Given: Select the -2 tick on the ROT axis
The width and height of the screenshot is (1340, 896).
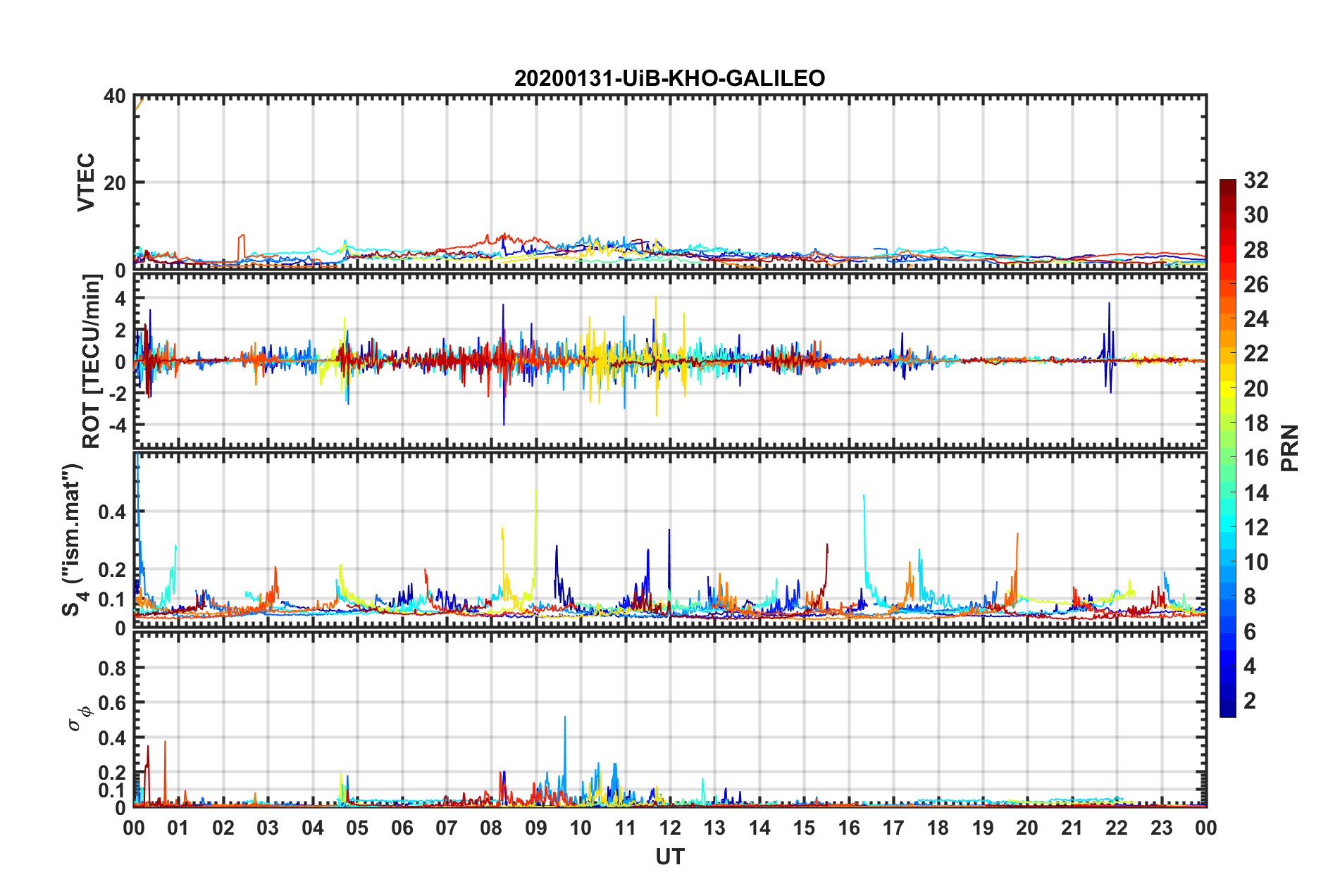Looking at the screenshot, I should 117,394.
